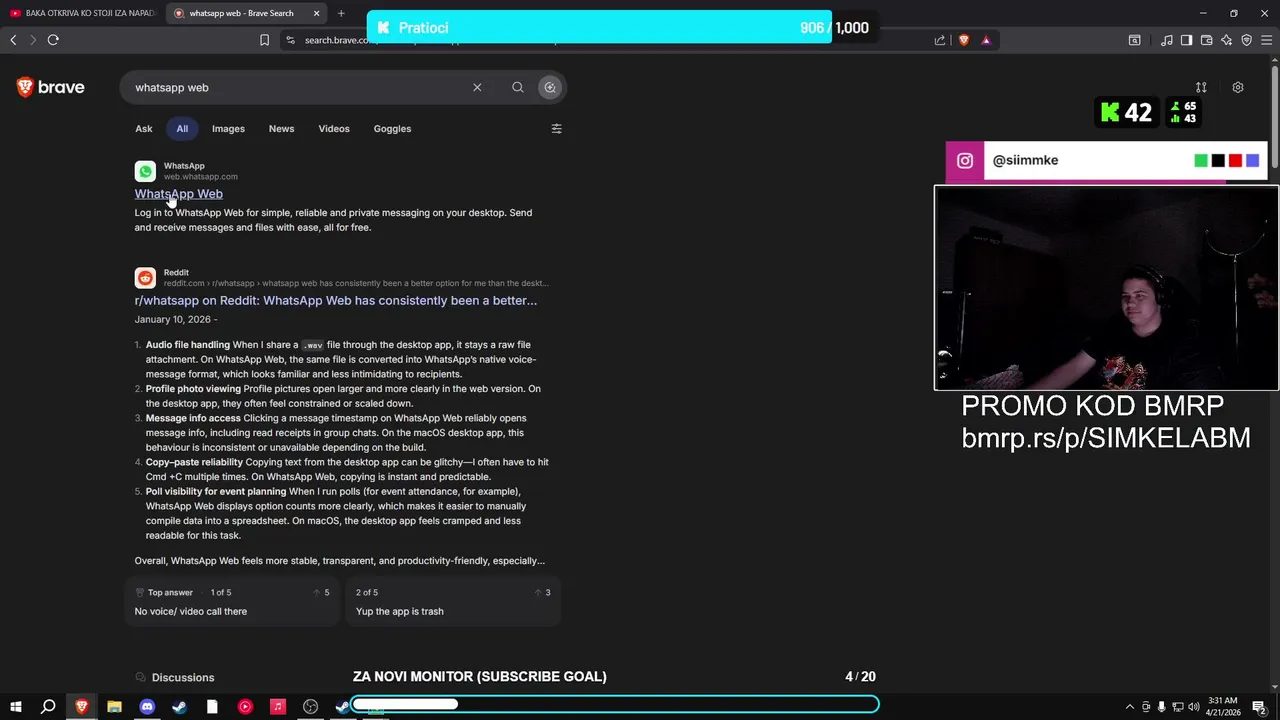Open the Brave Wallet icon
Viewport: 1280px width, 720px height.
click(1207, 40)
